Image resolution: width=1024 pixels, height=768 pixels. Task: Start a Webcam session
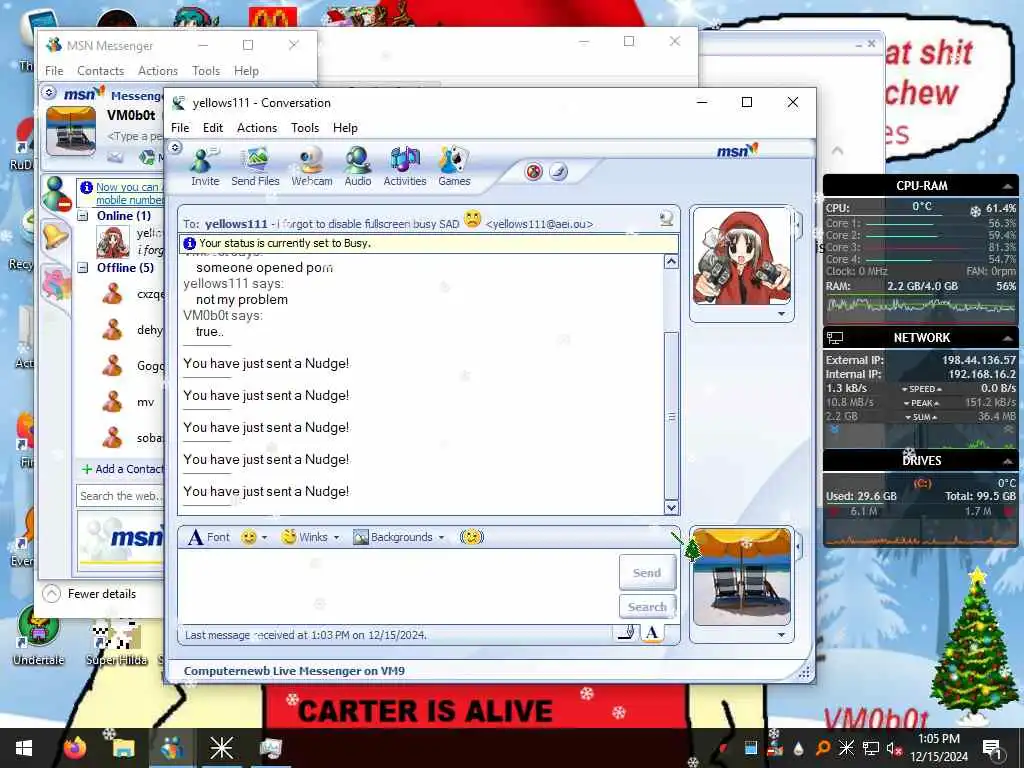[x=312, y=167]
